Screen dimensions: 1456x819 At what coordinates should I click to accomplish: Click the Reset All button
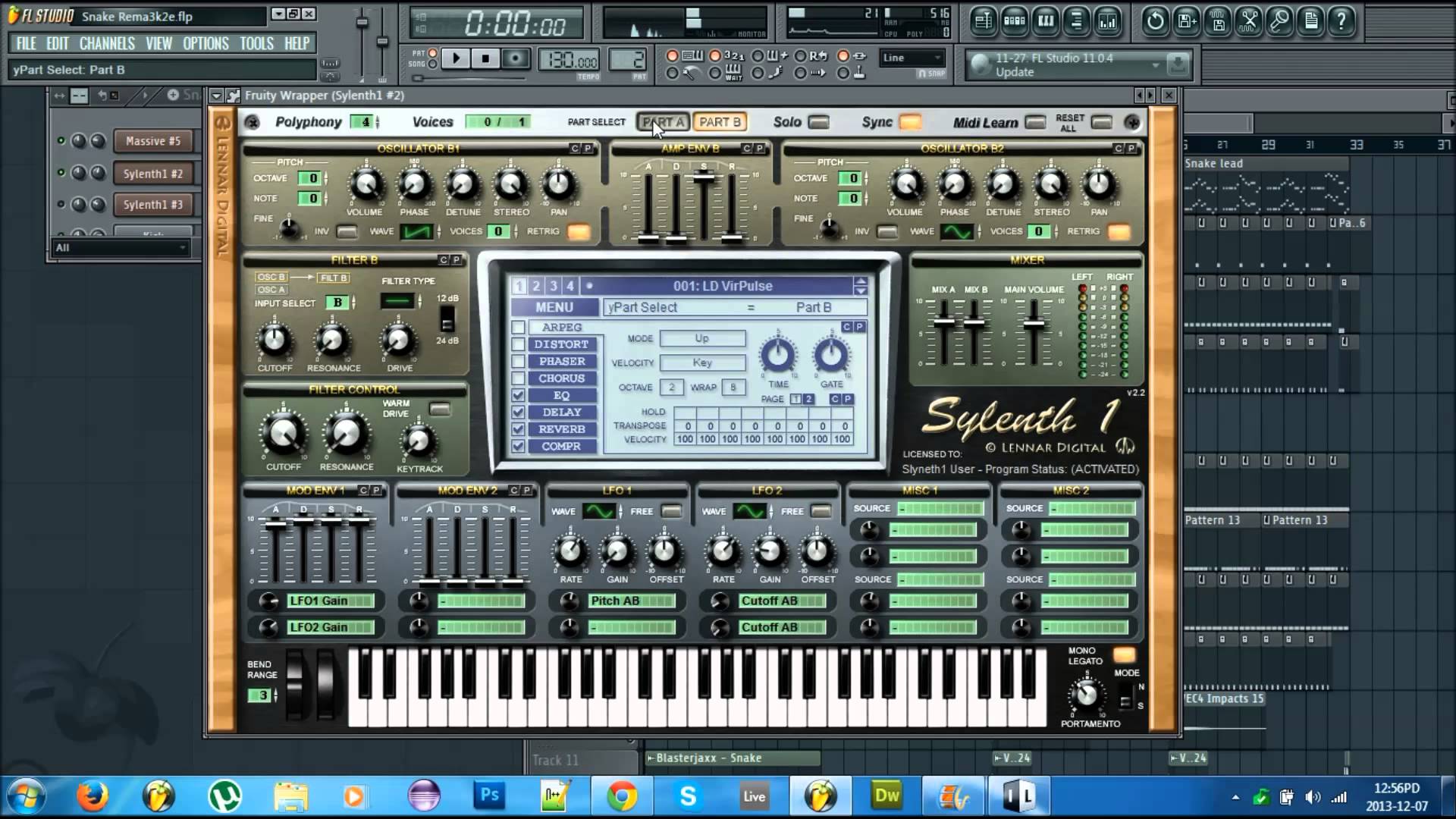tap(1102, 122)
